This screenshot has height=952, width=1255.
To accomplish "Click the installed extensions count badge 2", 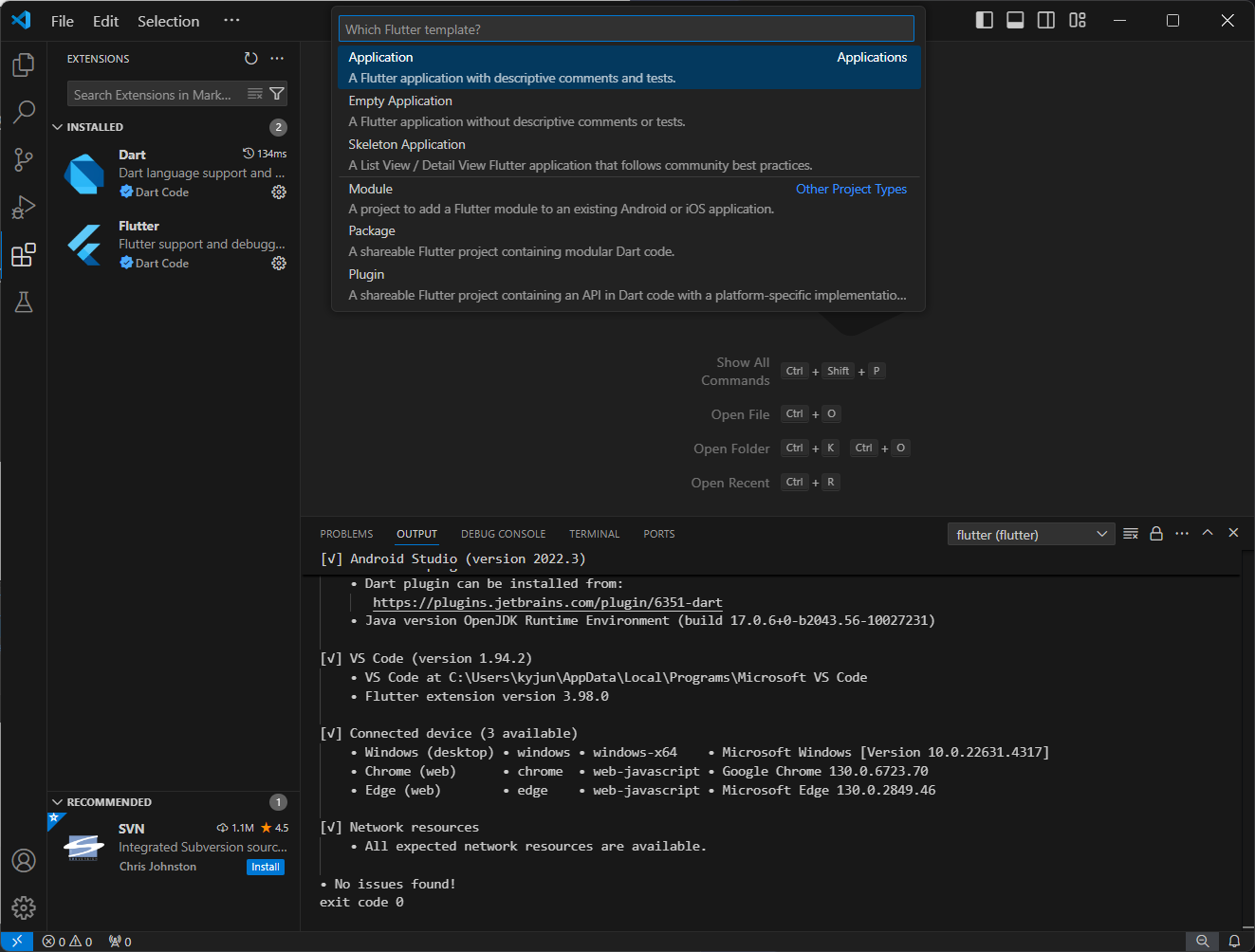I will click(278, 127).
